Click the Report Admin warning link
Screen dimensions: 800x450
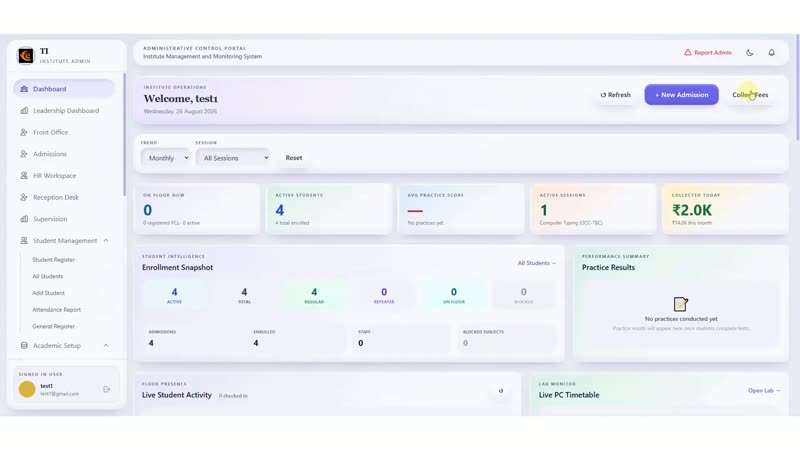click(708, 53)
